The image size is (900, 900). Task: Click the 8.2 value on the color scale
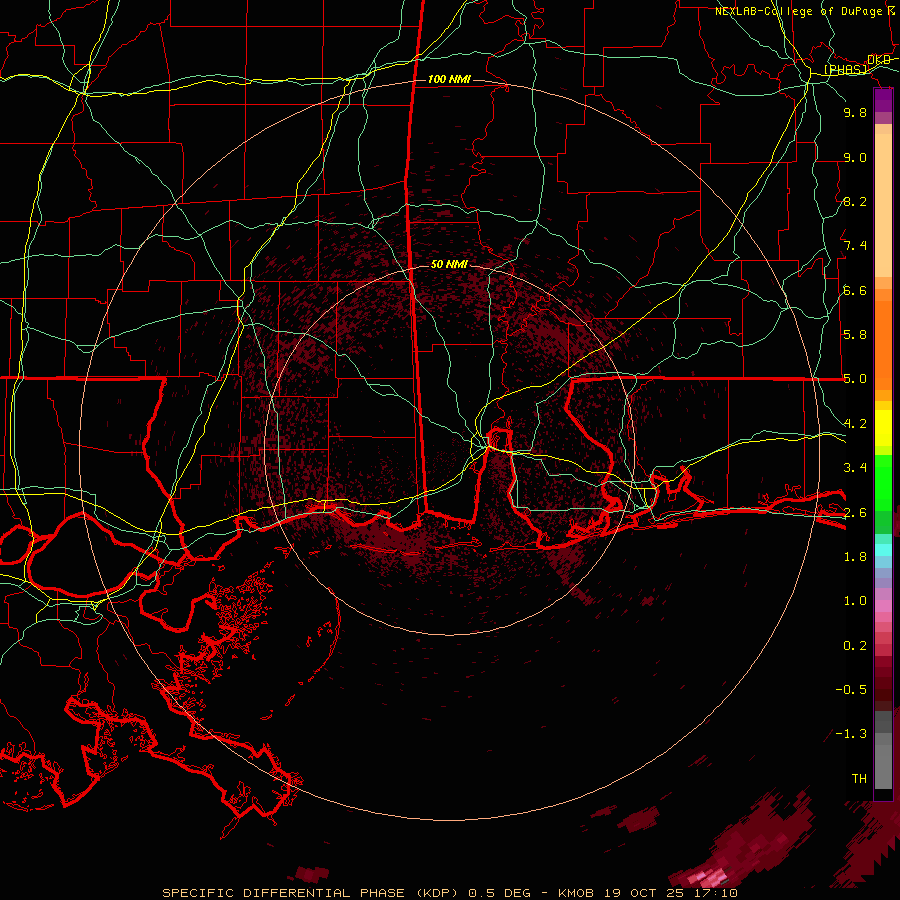[855, 201]
